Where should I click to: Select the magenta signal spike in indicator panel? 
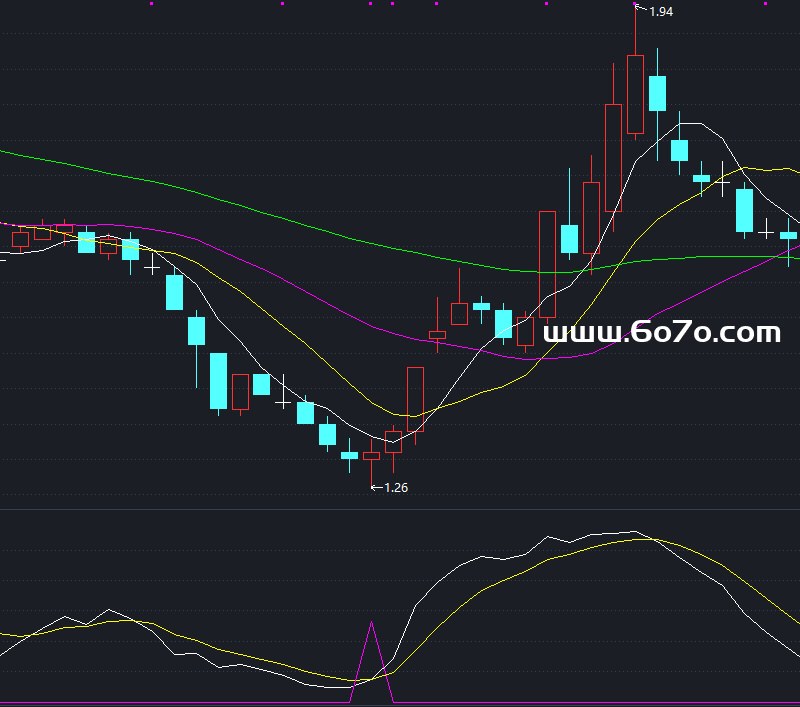(x=371, y=662)
